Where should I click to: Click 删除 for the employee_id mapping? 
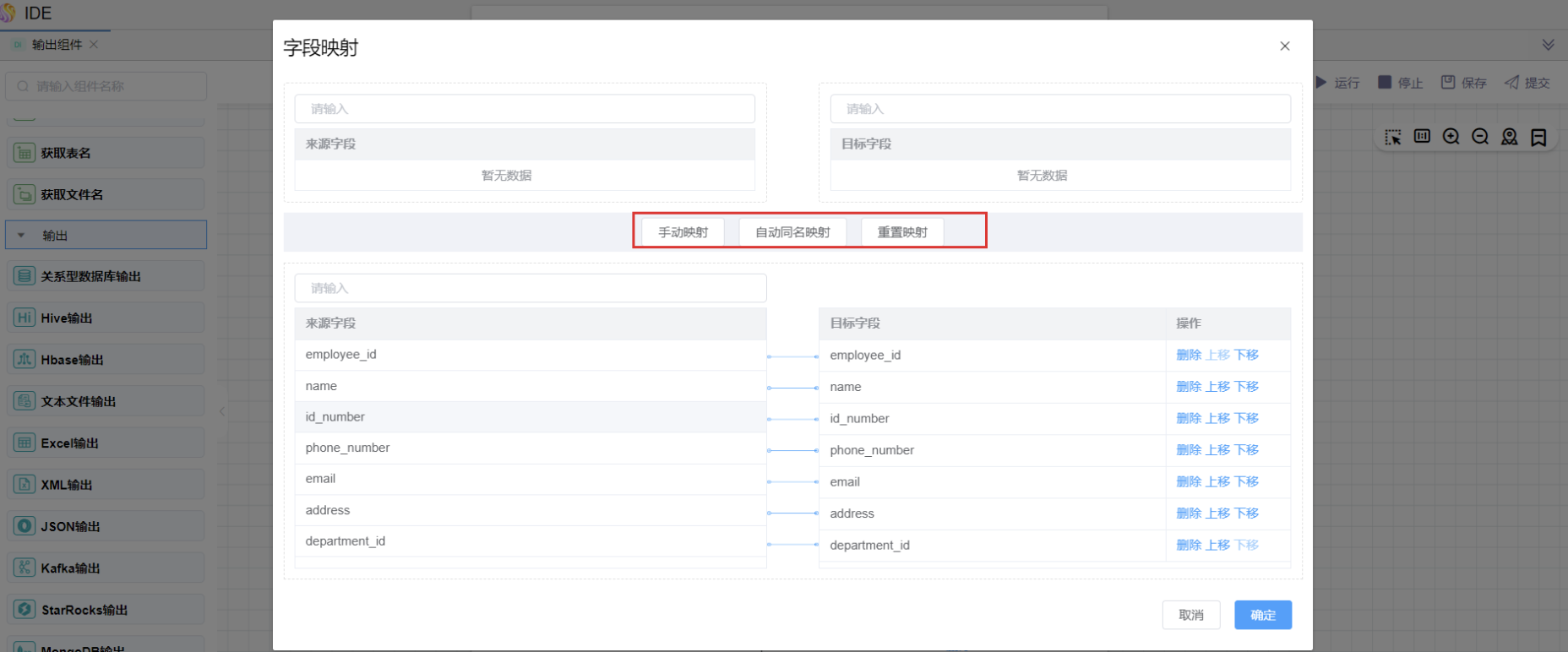1188,355
